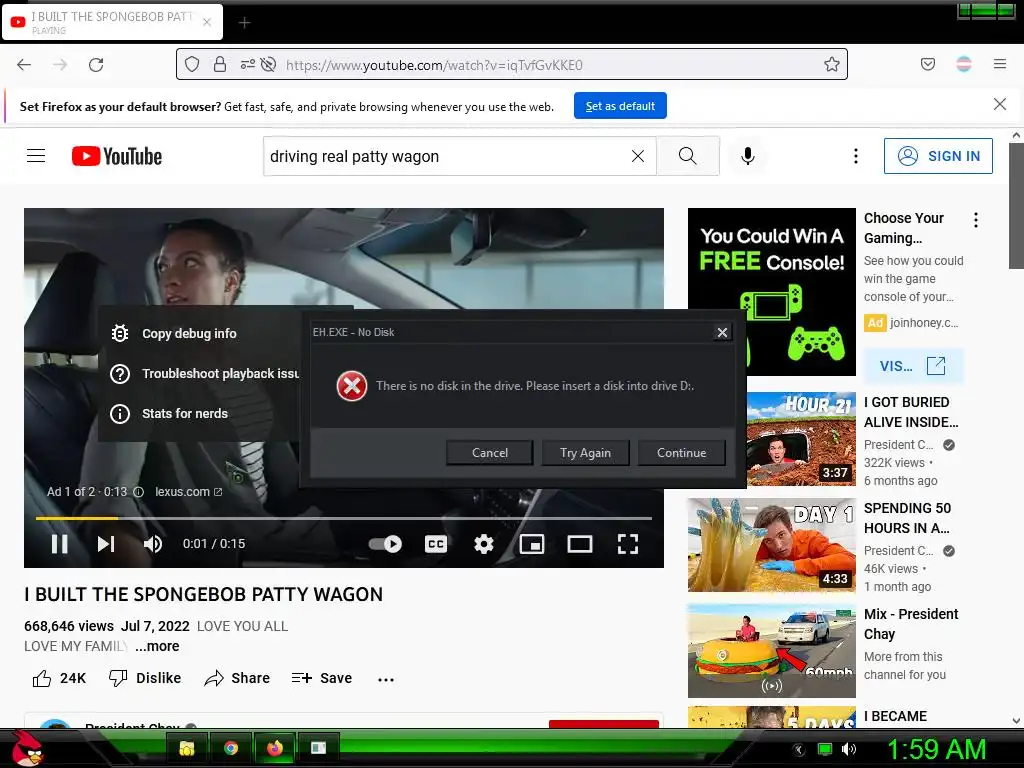Enter fullscreen mode icon

628,543
